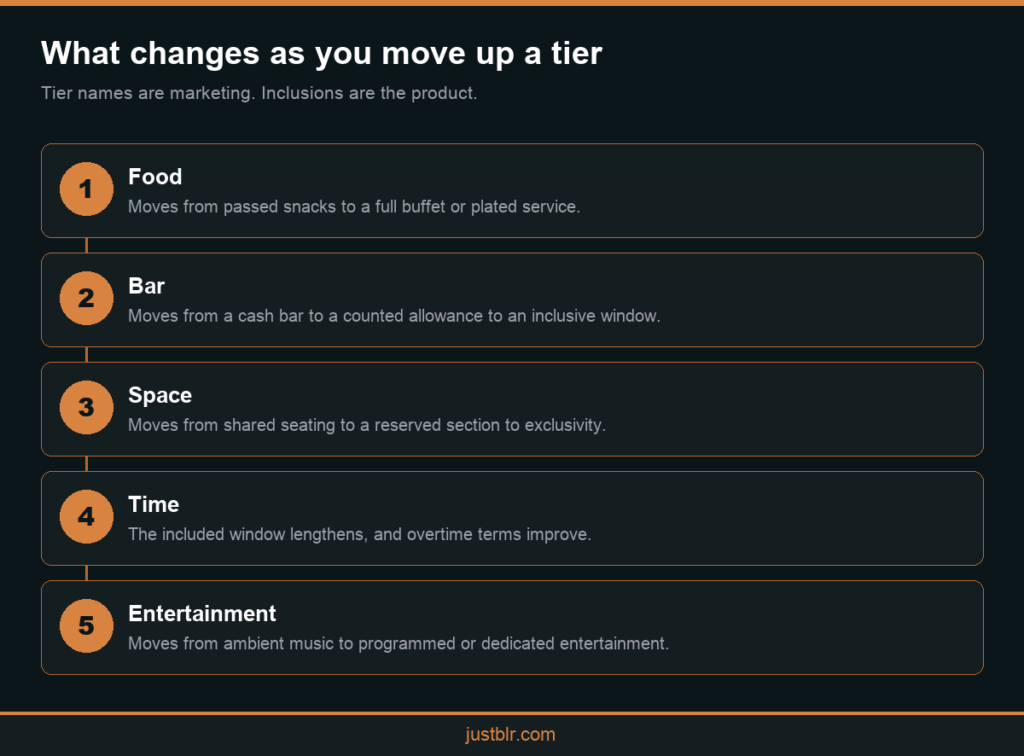Click the Entertainment heading
This screenshot has width=1024, height=756.
(x=202, y=614)
